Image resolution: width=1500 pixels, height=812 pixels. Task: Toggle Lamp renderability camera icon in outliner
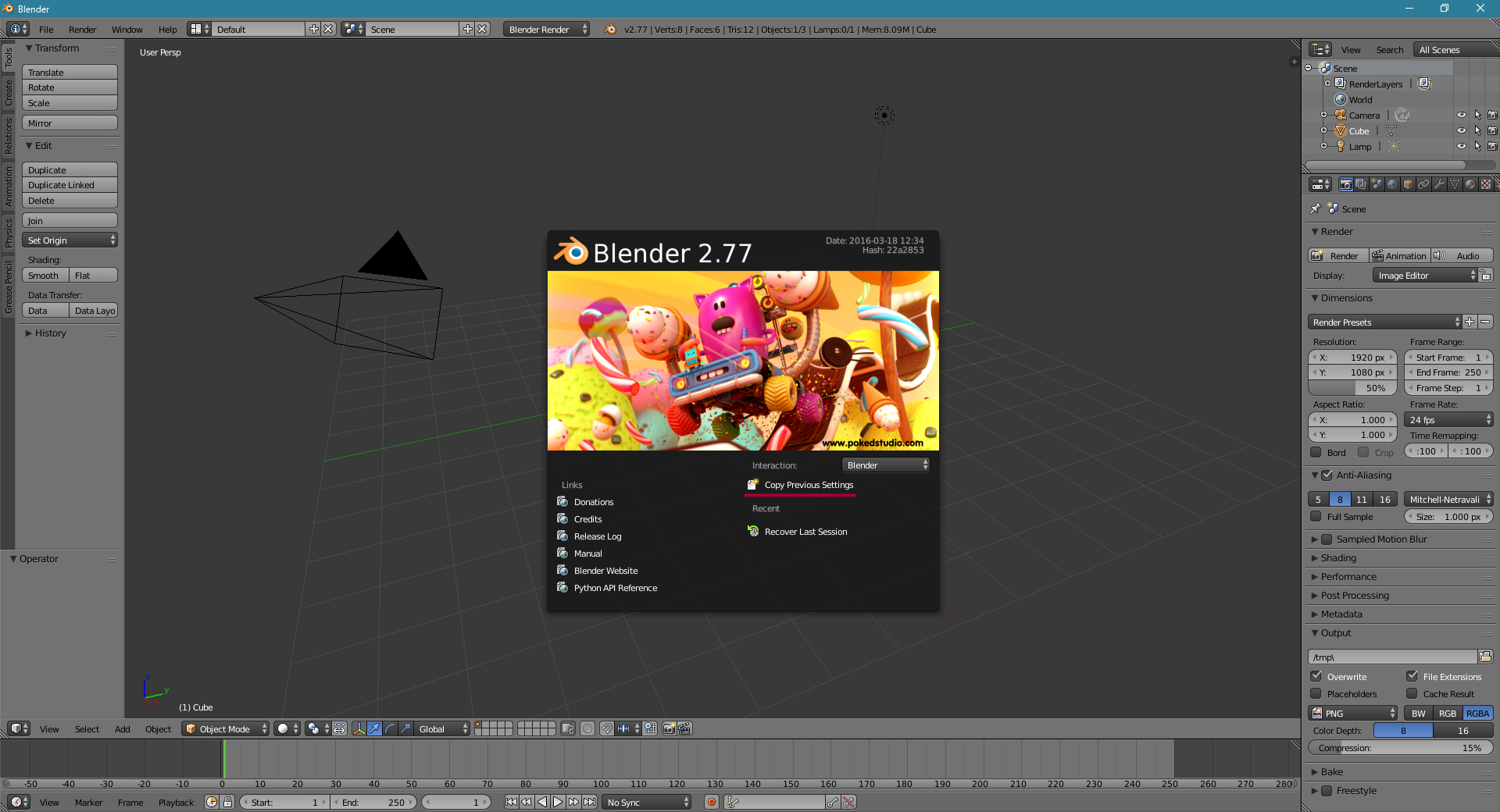[x=1492, y=146]
